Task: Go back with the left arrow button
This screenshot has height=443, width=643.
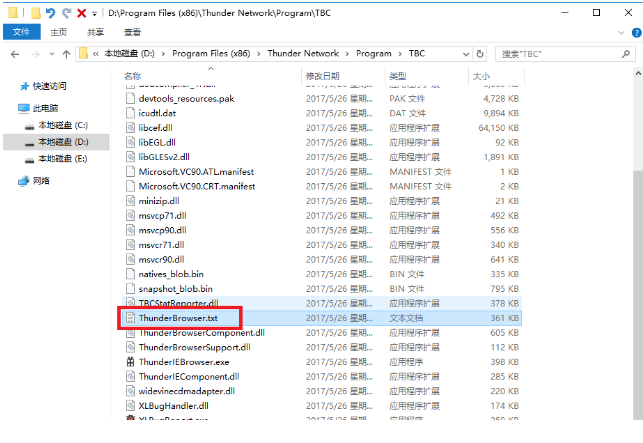Action: [15, 54]
